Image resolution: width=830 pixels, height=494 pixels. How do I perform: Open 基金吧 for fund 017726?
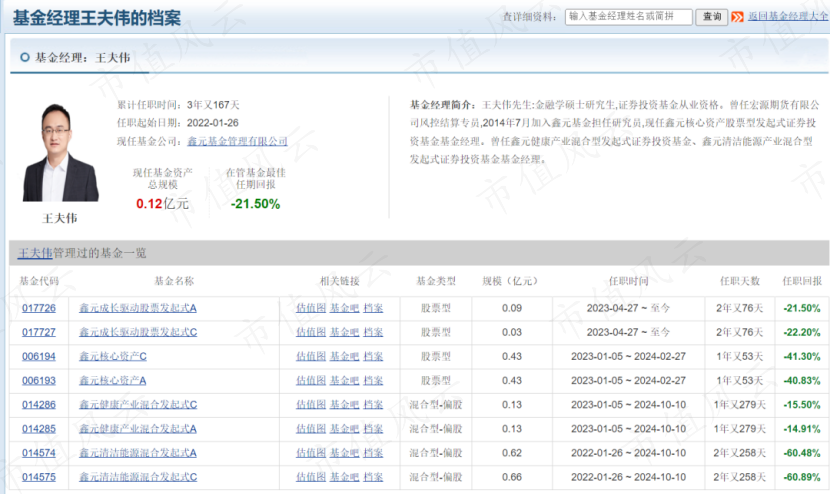[345, 308]
